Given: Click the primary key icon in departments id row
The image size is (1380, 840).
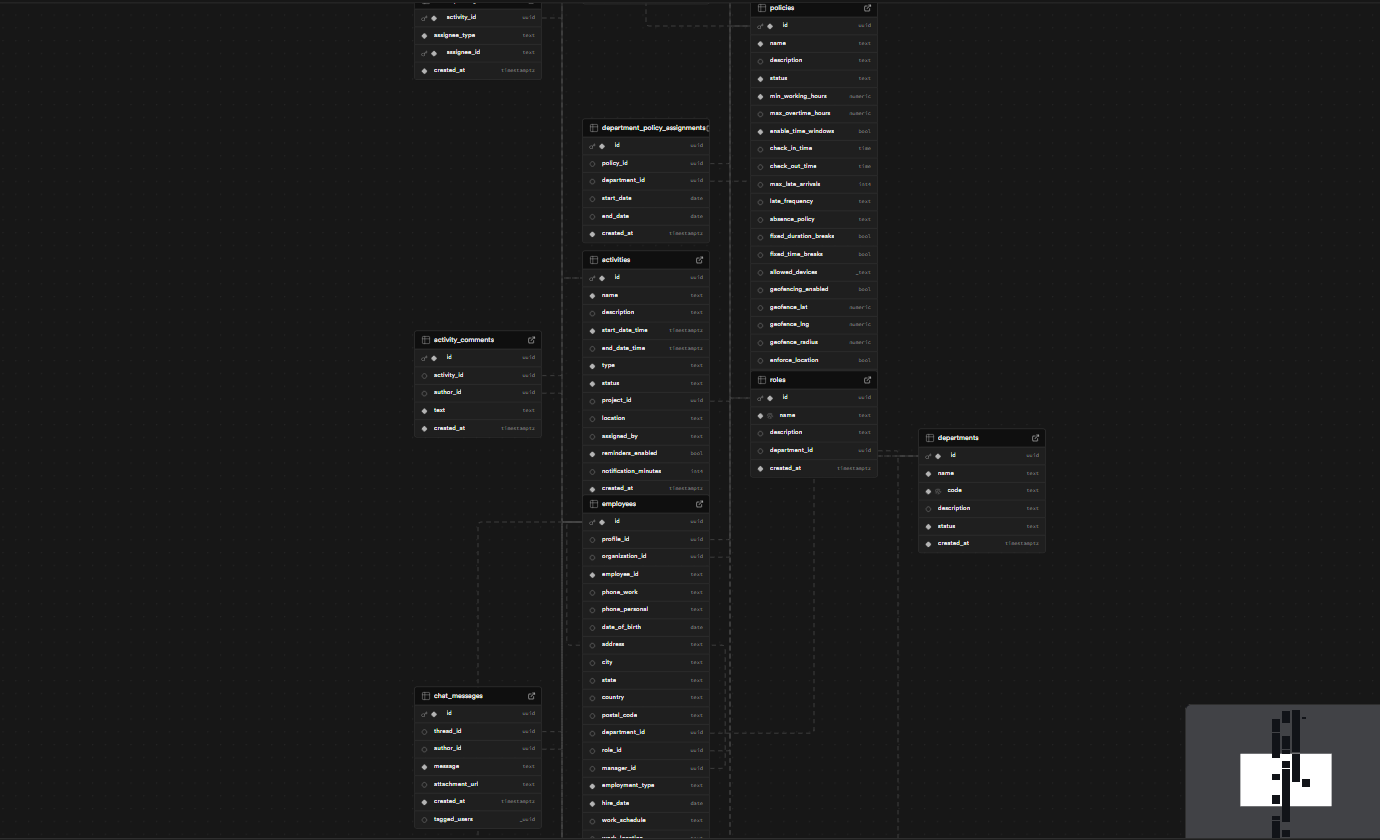Looking at the screenshot, I should [928, 456].
